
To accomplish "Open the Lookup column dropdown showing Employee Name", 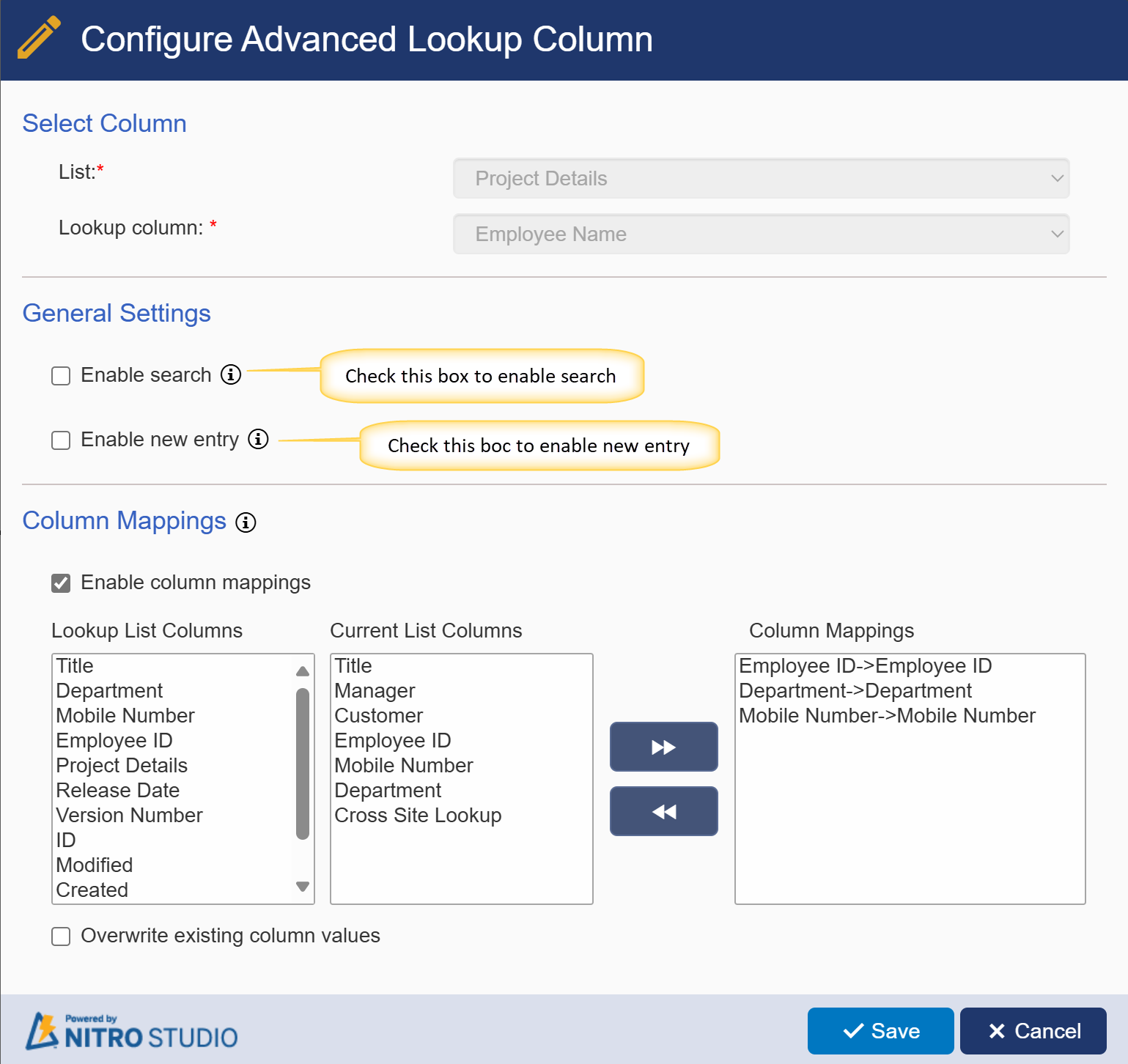I will click(x=762, y=234).
